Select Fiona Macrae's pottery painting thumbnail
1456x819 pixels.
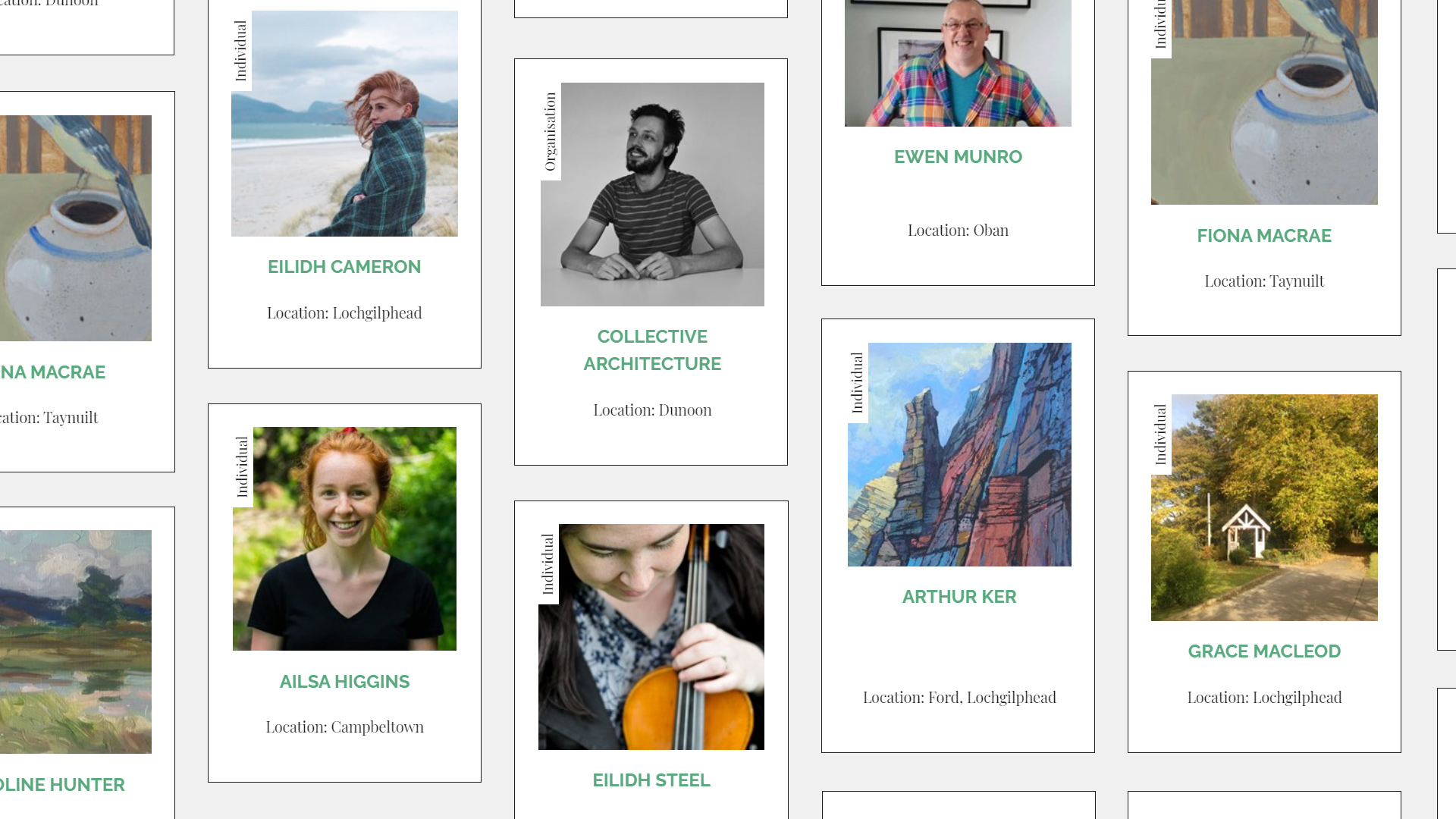click(1264, 102)
